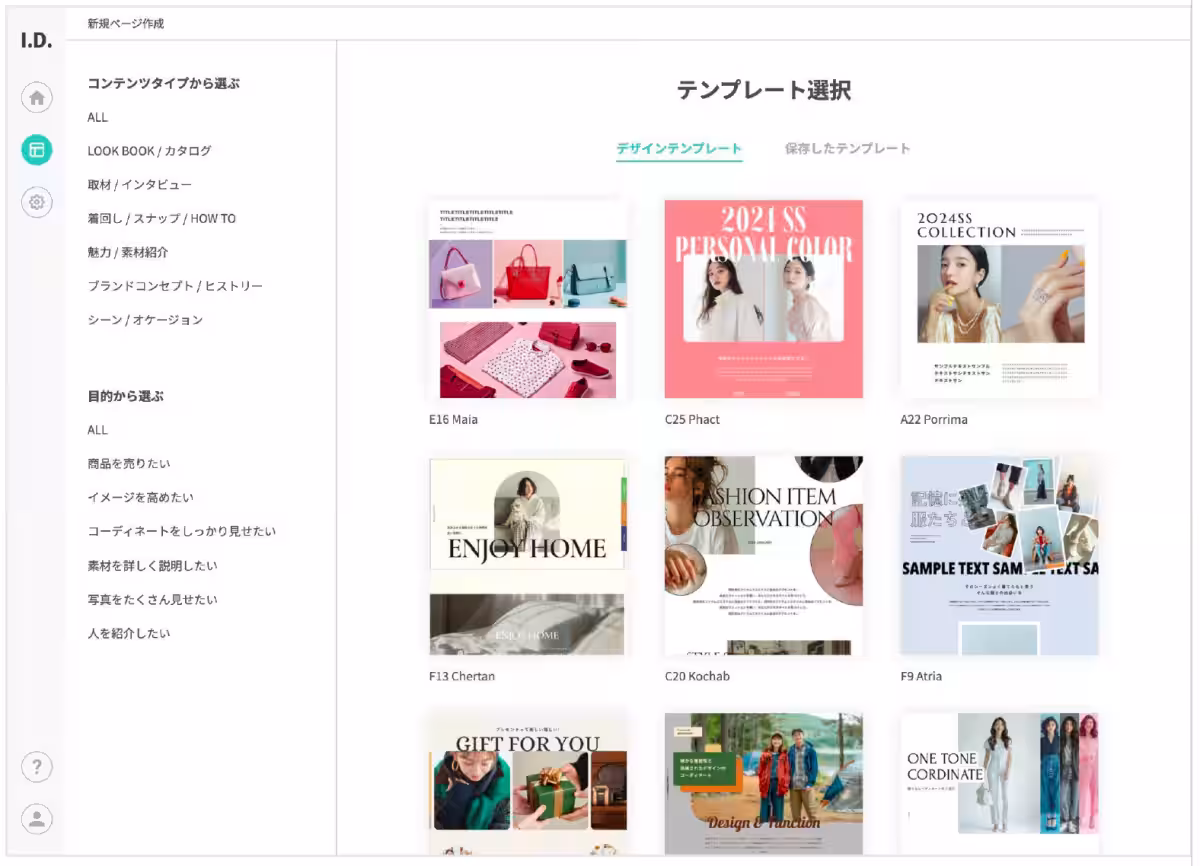Image resolution: width=1200 pixels, height=866 pixels.
Task: Click the C25 Phact label
Action: point(692,420)
